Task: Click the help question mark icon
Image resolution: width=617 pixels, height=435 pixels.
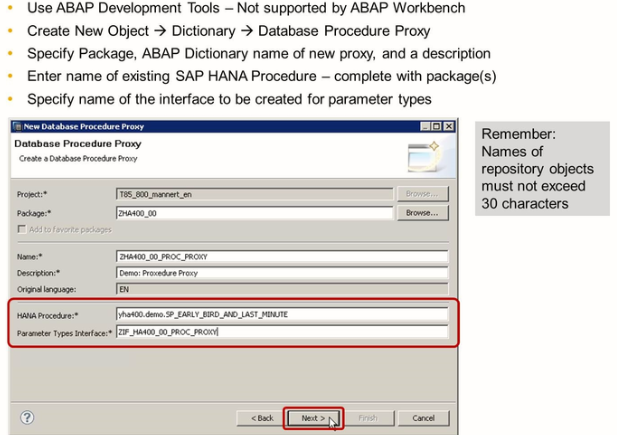Action: tap(28, 417)
